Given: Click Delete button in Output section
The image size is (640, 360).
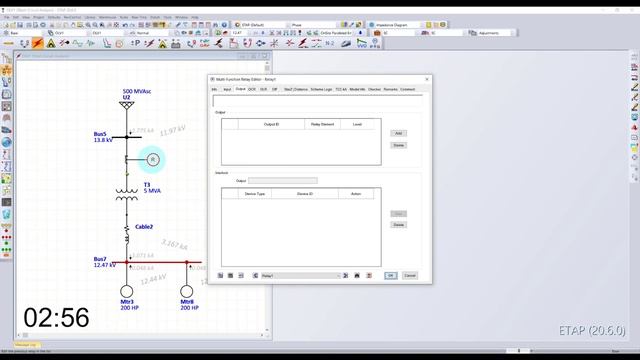Looking at the screenshot, I should (x=398, y=145).
